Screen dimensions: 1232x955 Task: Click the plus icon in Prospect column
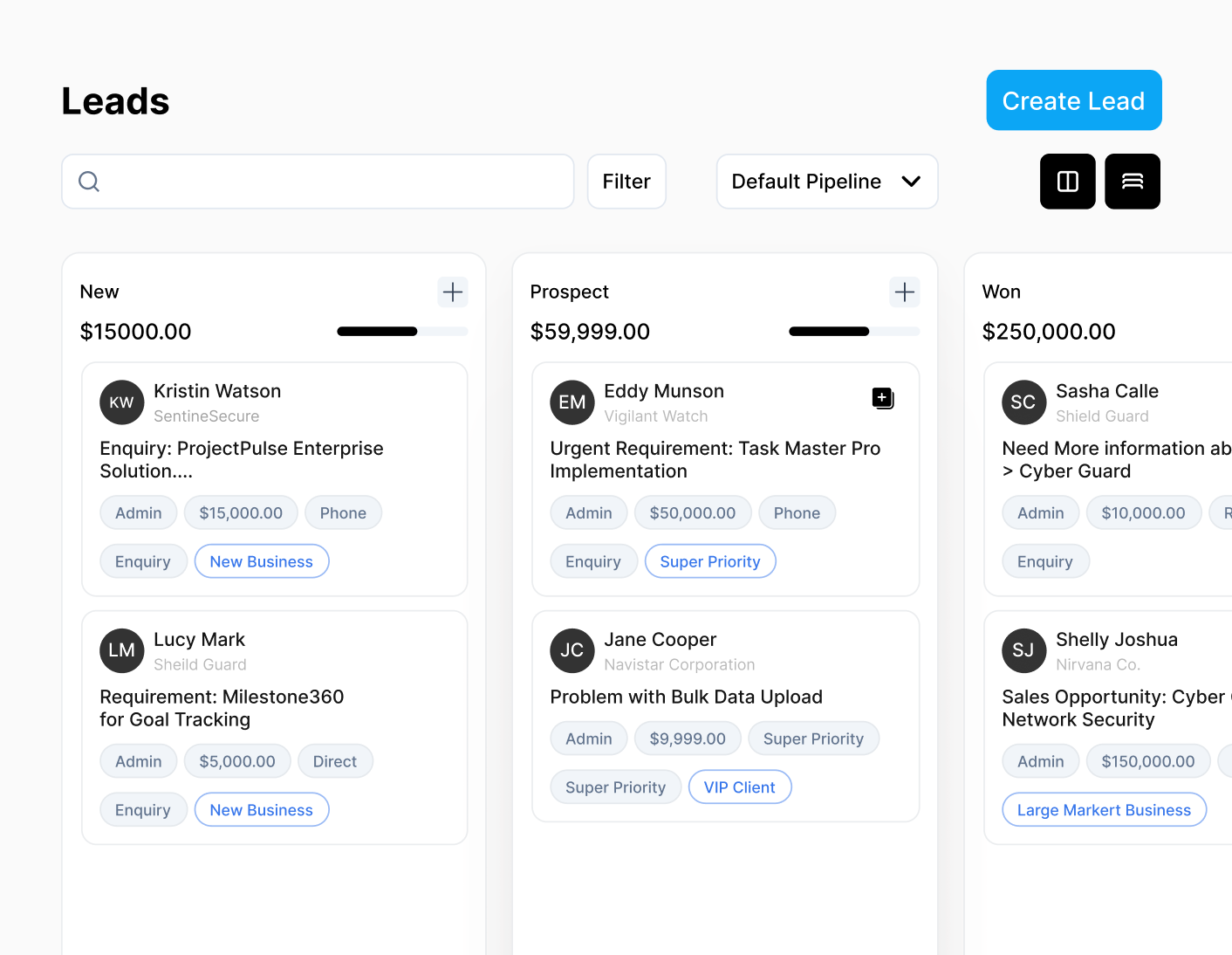[905, 292]
